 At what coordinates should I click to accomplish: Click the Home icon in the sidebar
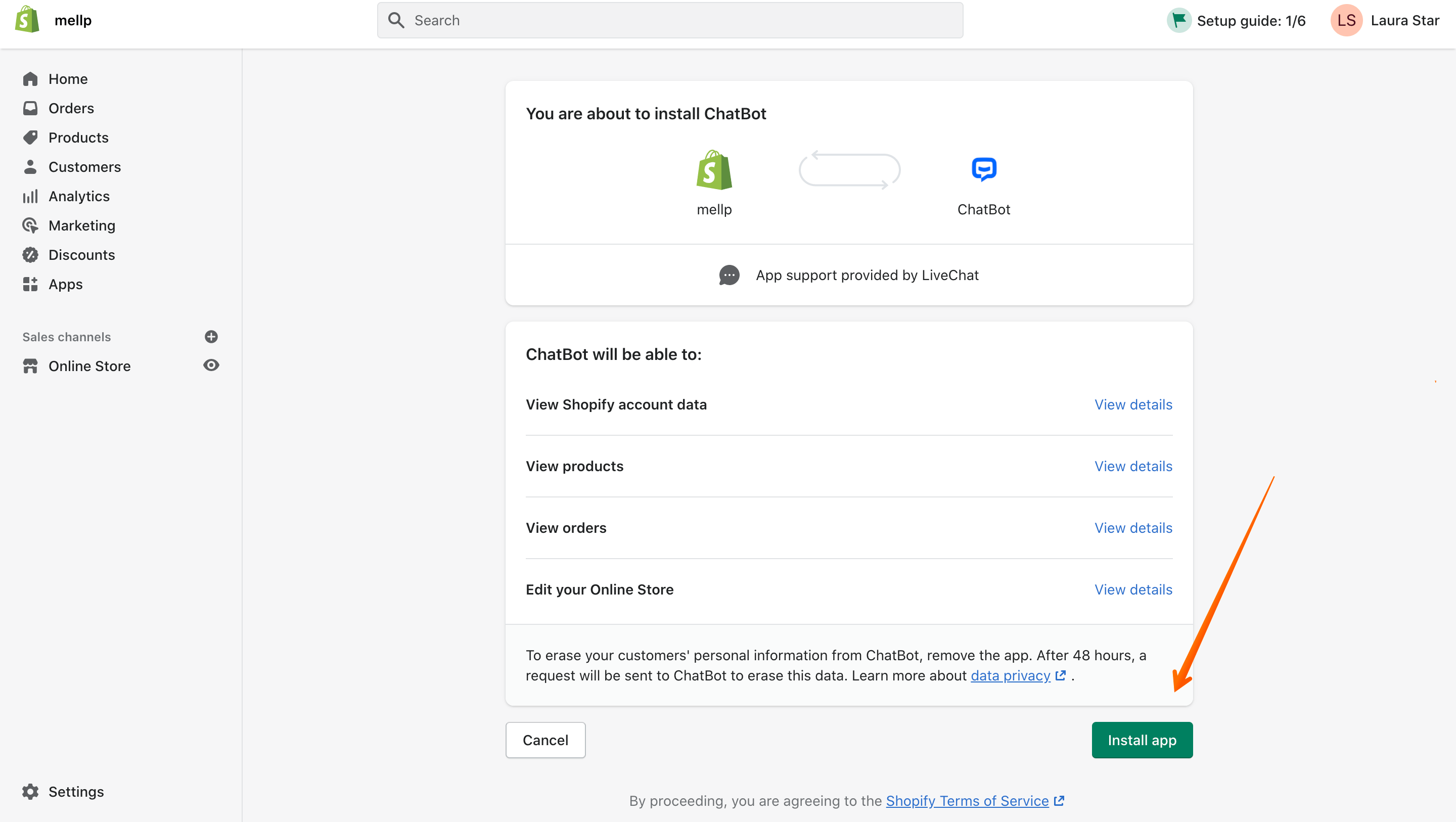click(x=30, y=79)
